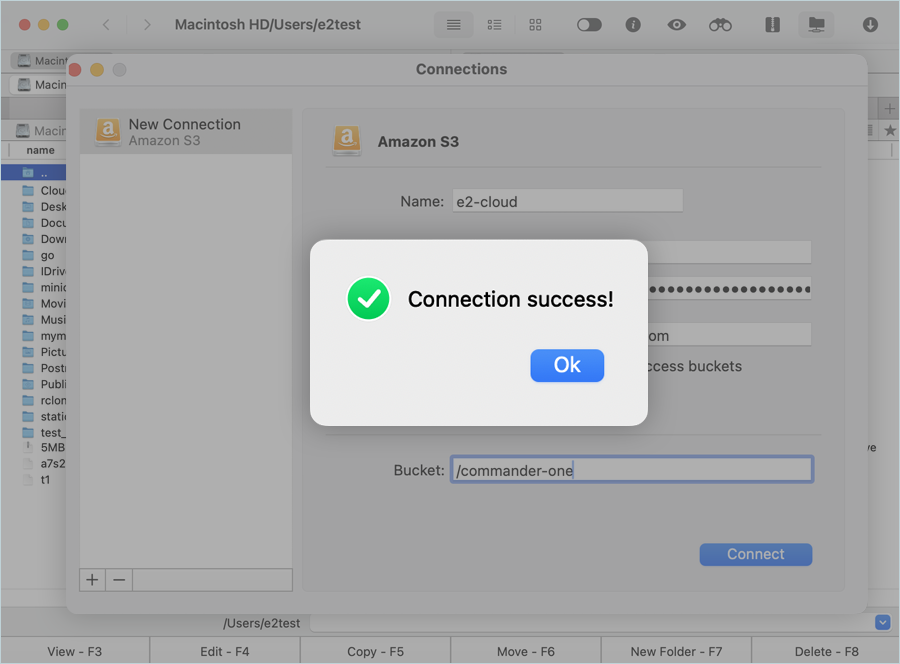The image size is (900, 664).
Task: Click the blue Connect button
Action: click(755, 554)
